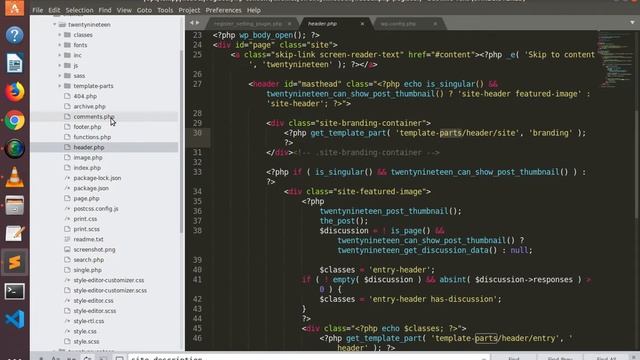640x360 pixels.
Task: Expand the js folder
Action: 60,65
